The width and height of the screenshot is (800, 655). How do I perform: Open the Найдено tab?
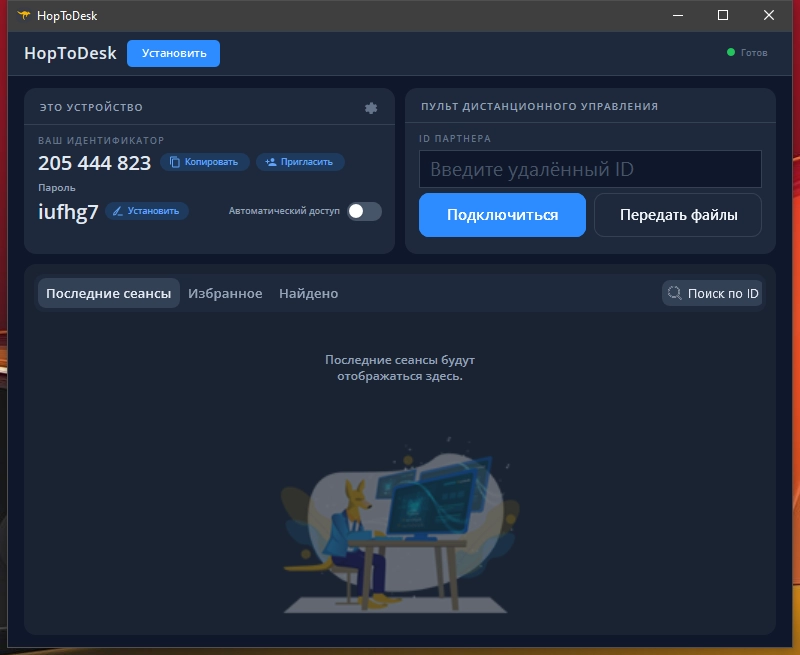tap(309, 293)
